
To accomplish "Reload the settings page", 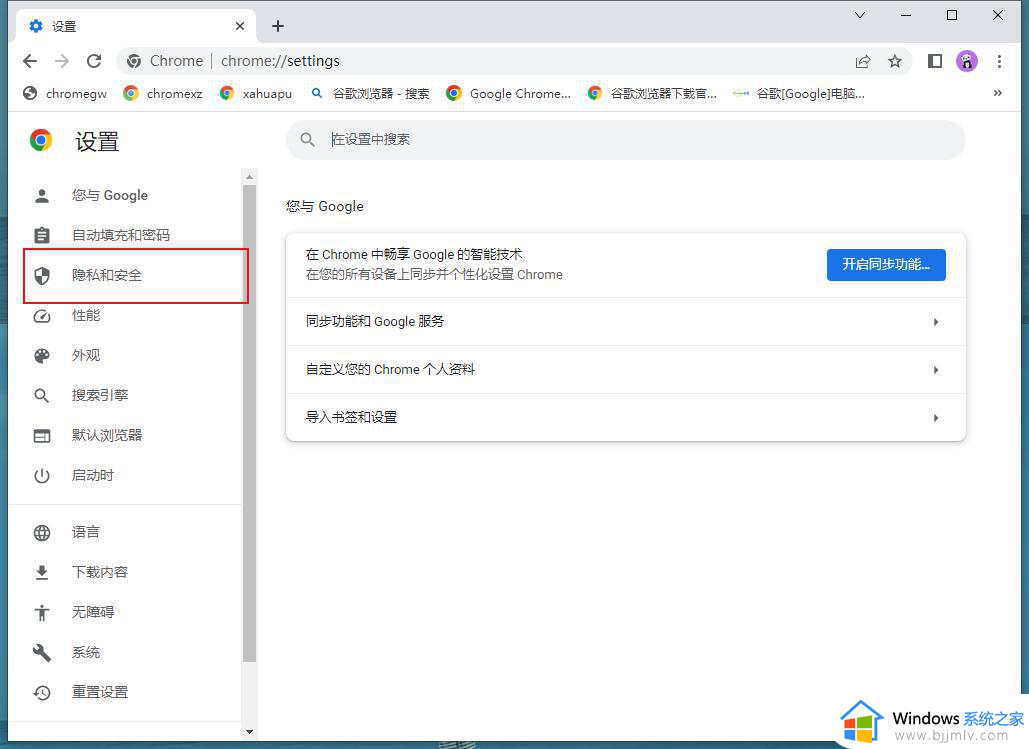I will pyautogui.click(x=94, y=61).
